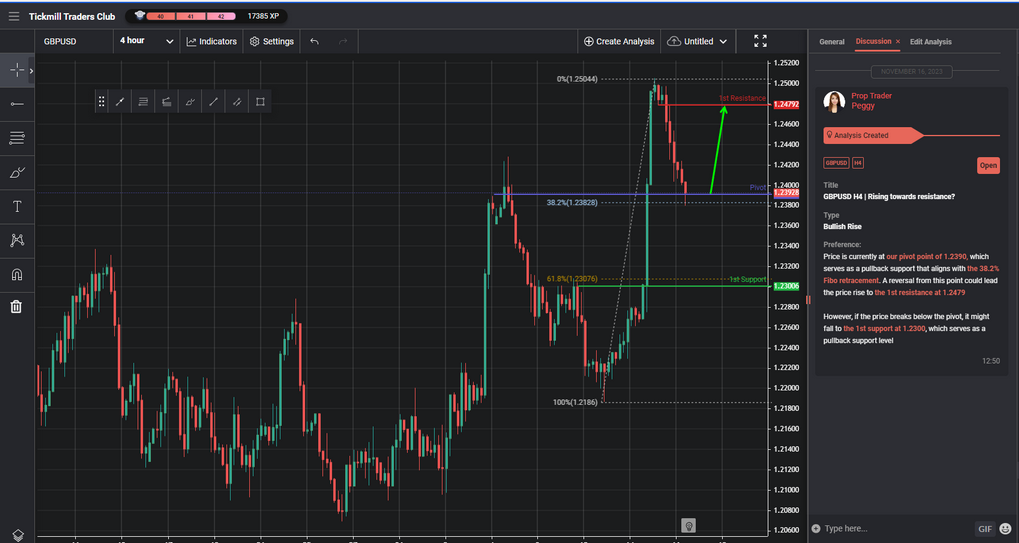Click the redo arrow
1019x543 pixels.
[343, 41]
